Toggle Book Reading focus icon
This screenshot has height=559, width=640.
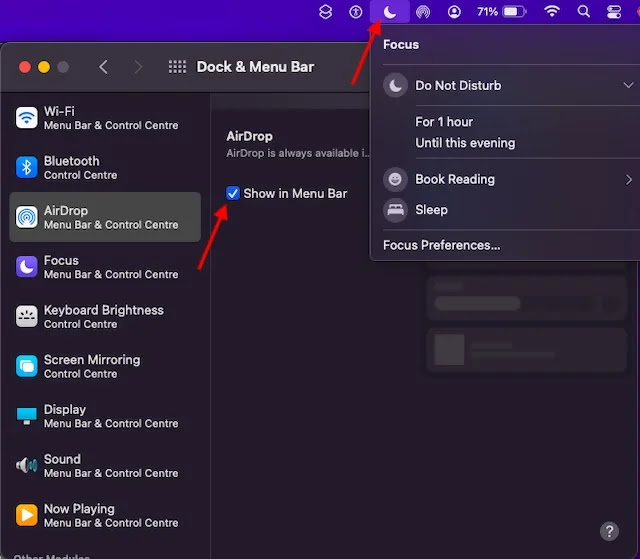pyautogui.click(x=395, y=179)
